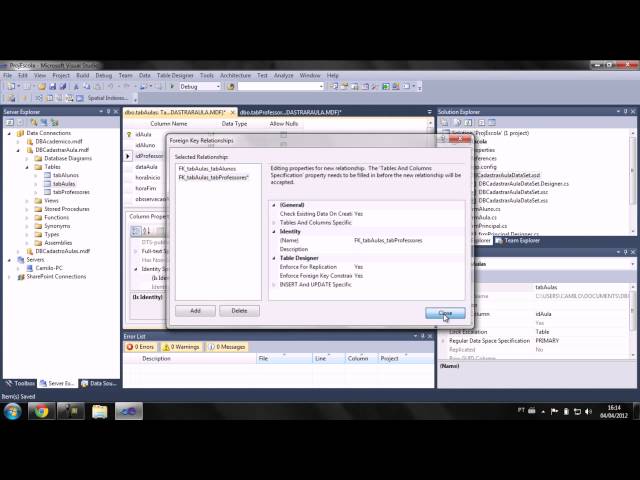Collapse the Data Connections node

[9, 133]
